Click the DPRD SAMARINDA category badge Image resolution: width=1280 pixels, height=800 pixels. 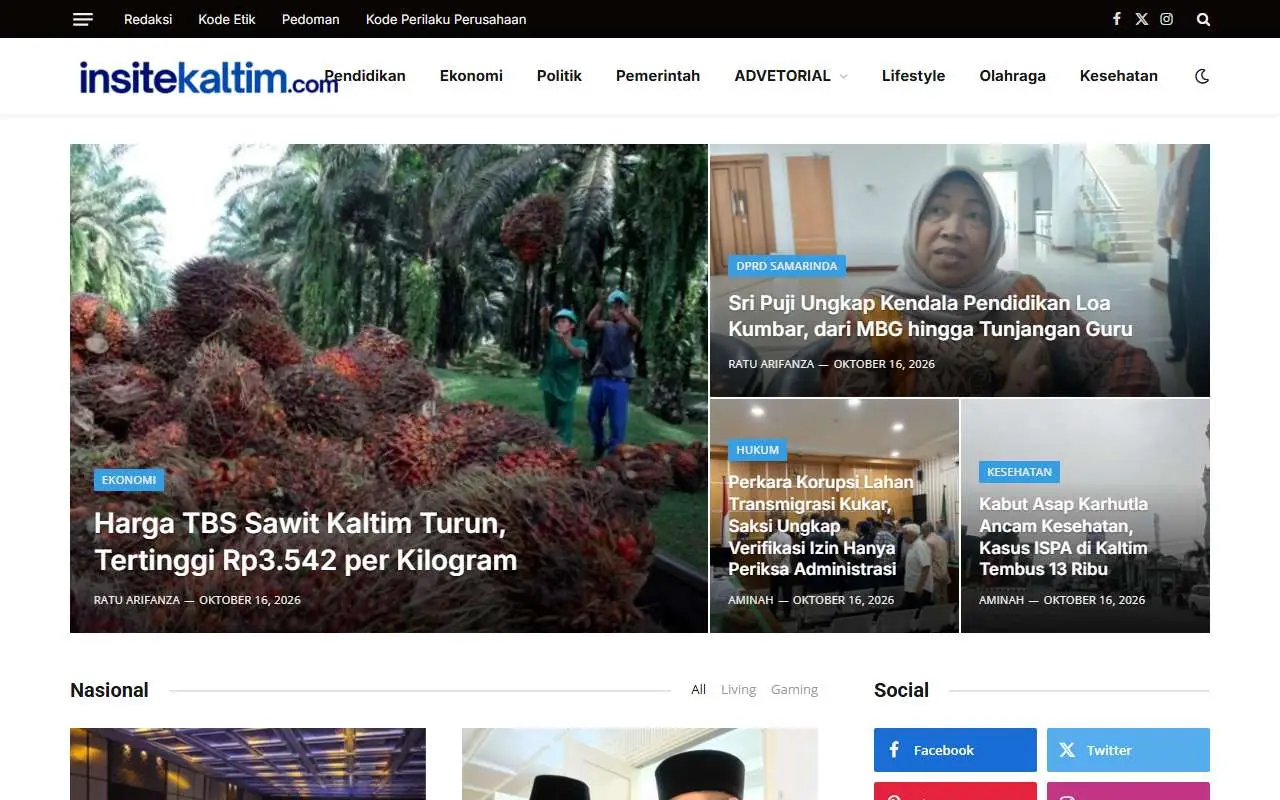pyautogui.click(x=787, y=266)
